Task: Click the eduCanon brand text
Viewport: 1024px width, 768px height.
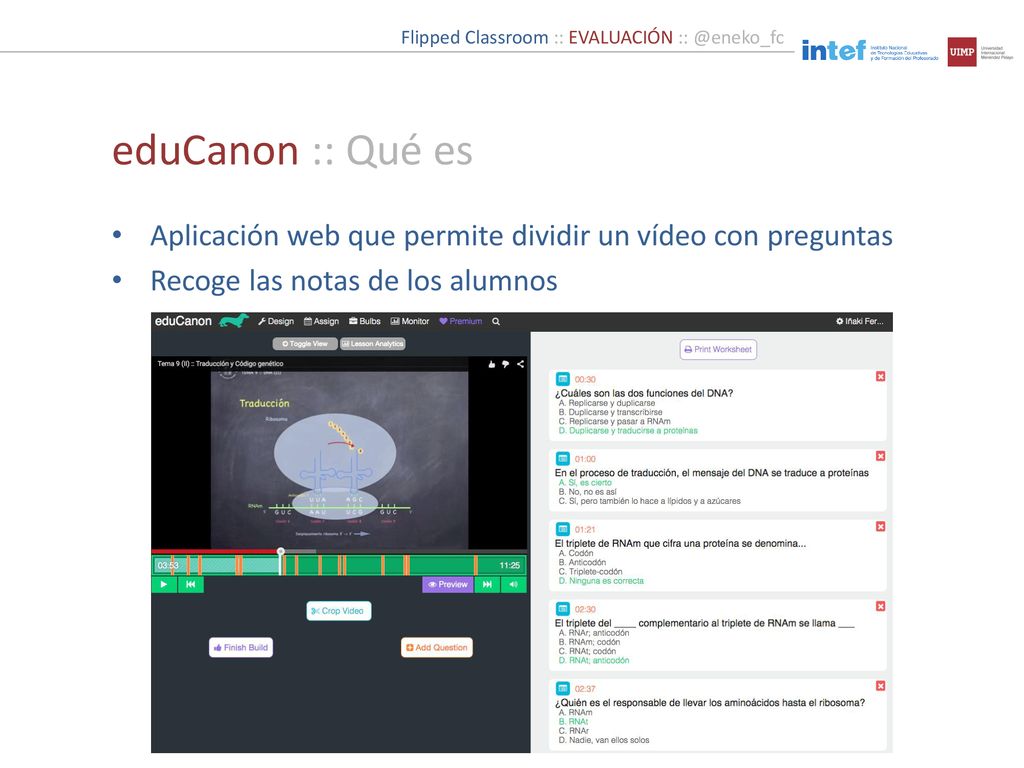Action: tap(183, 321)
